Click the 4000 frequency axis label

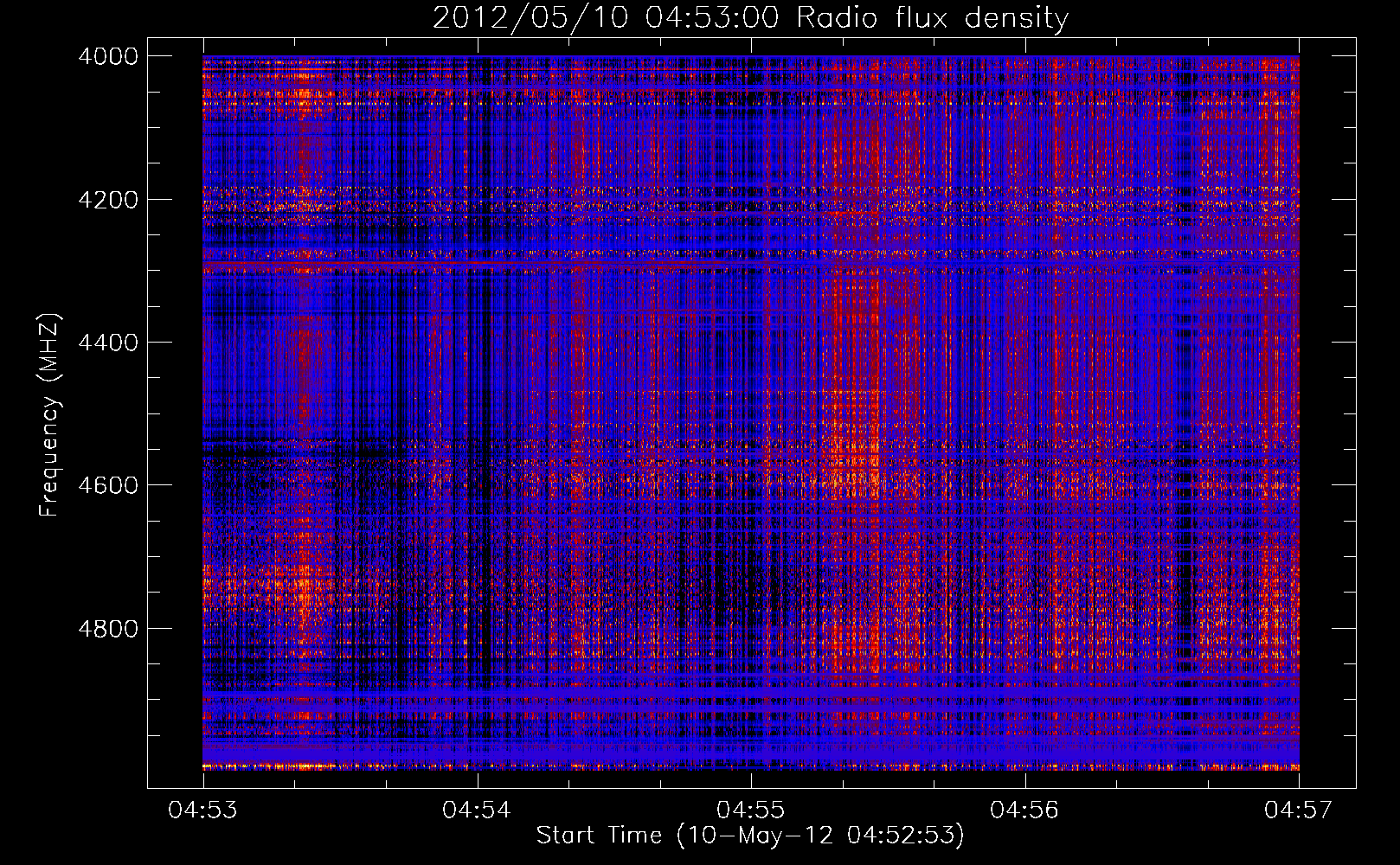[108, 56]
